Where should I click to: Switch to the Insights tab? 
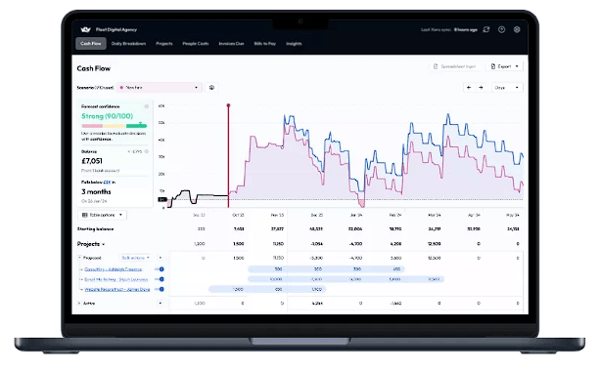coord(294,44)
